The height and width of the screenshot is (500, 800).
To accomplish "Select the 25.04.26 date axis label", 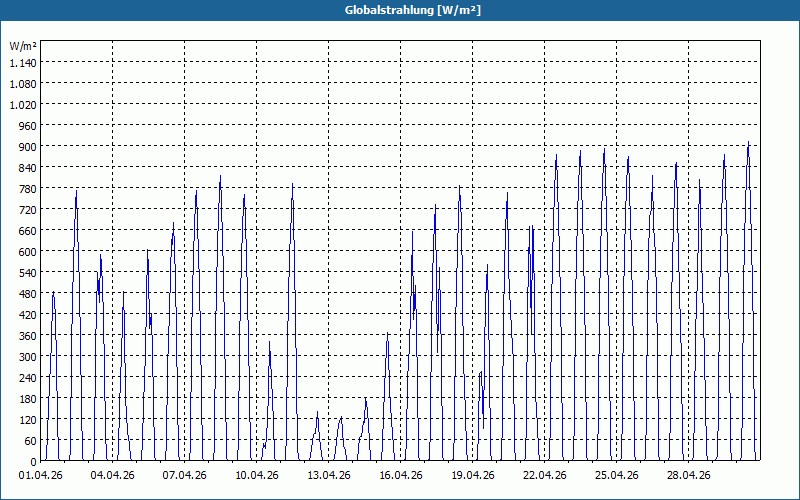I will click(x=616, y=475).
